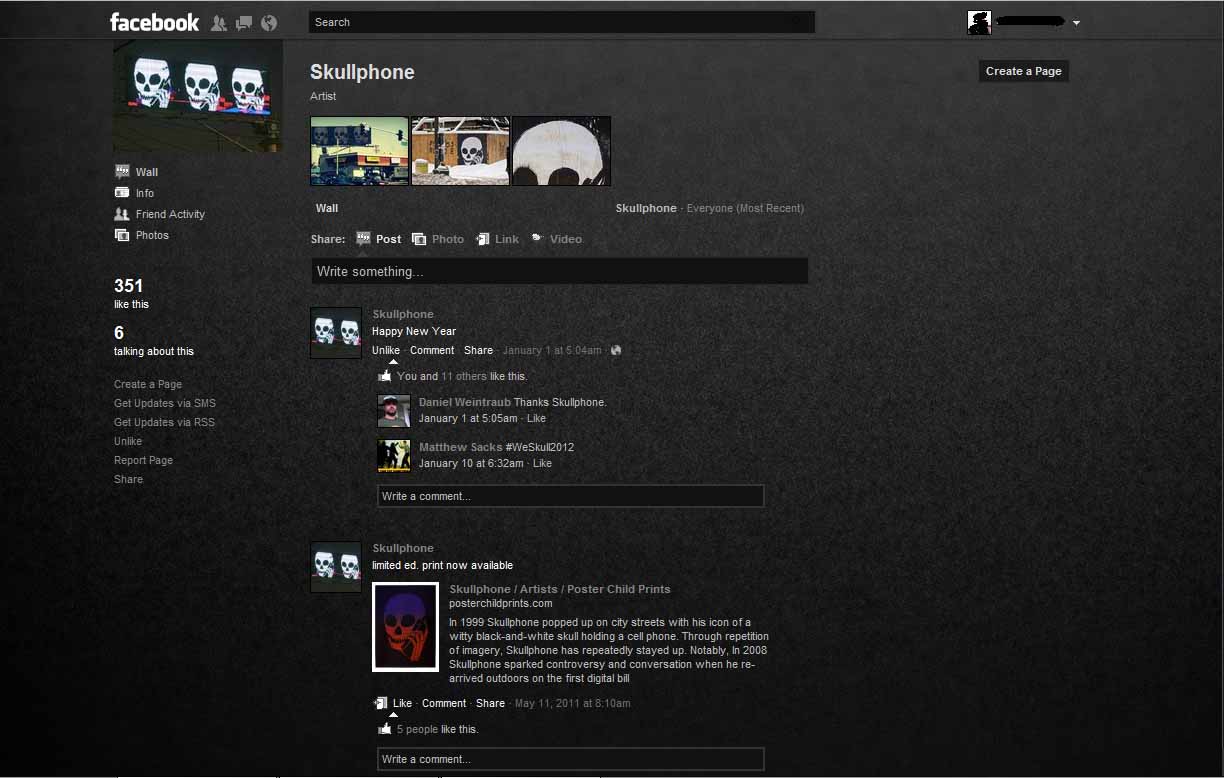Open Info in the left sidebar

point(145,193)
